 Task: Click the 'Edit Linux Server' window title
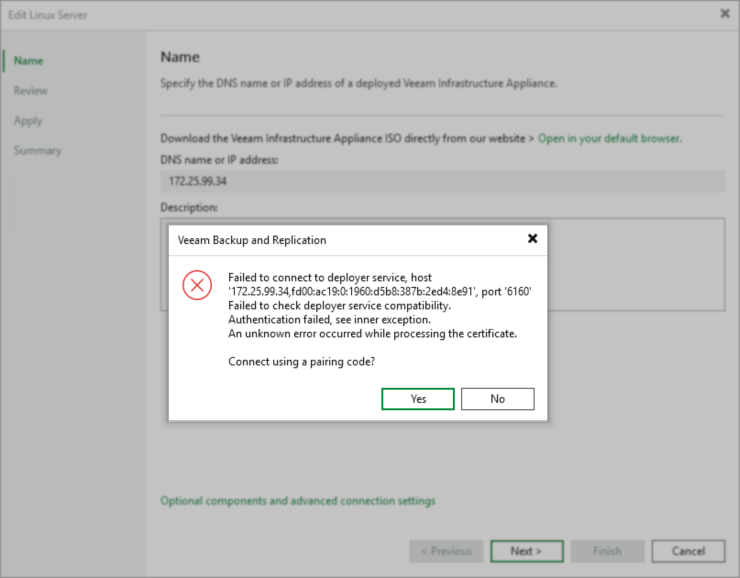pos(48,15)
